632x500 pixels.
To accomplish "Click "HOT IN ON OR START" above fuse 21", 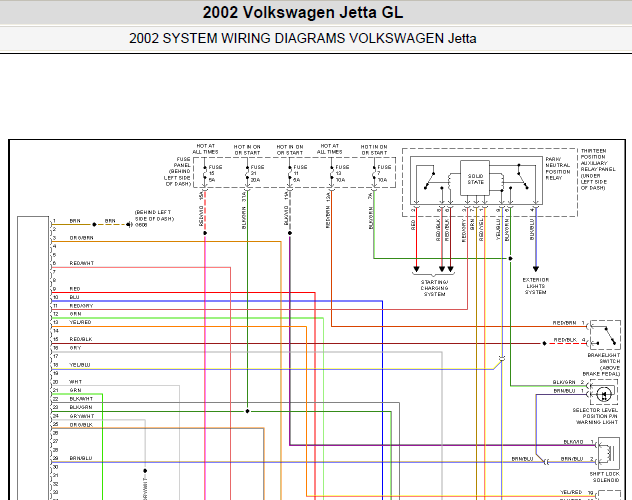I will [x=247, y=150].
